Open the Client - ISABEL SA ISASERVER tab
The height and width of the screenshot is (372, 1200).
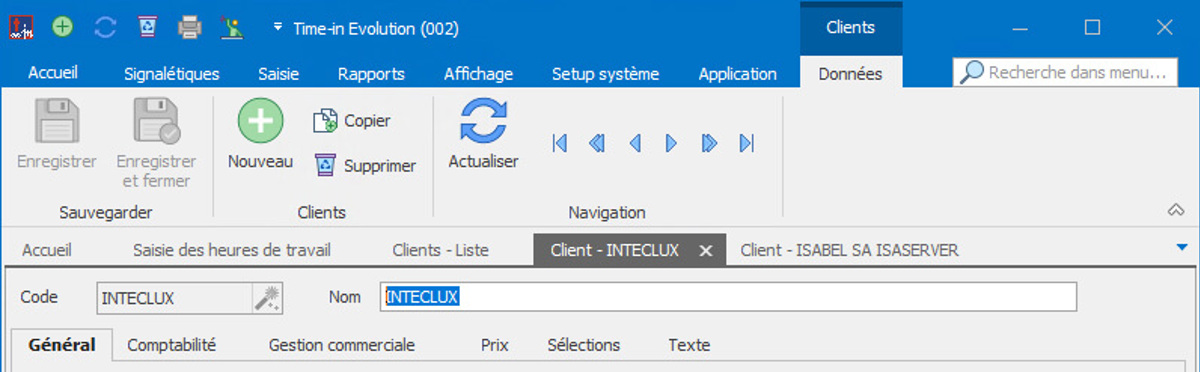[849, 250]
